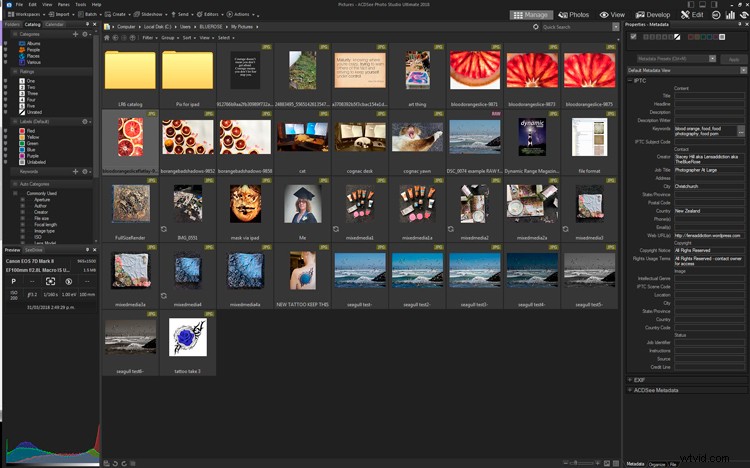Click the Quick Search field
This screenshot has width=750, height=468.
576,27
